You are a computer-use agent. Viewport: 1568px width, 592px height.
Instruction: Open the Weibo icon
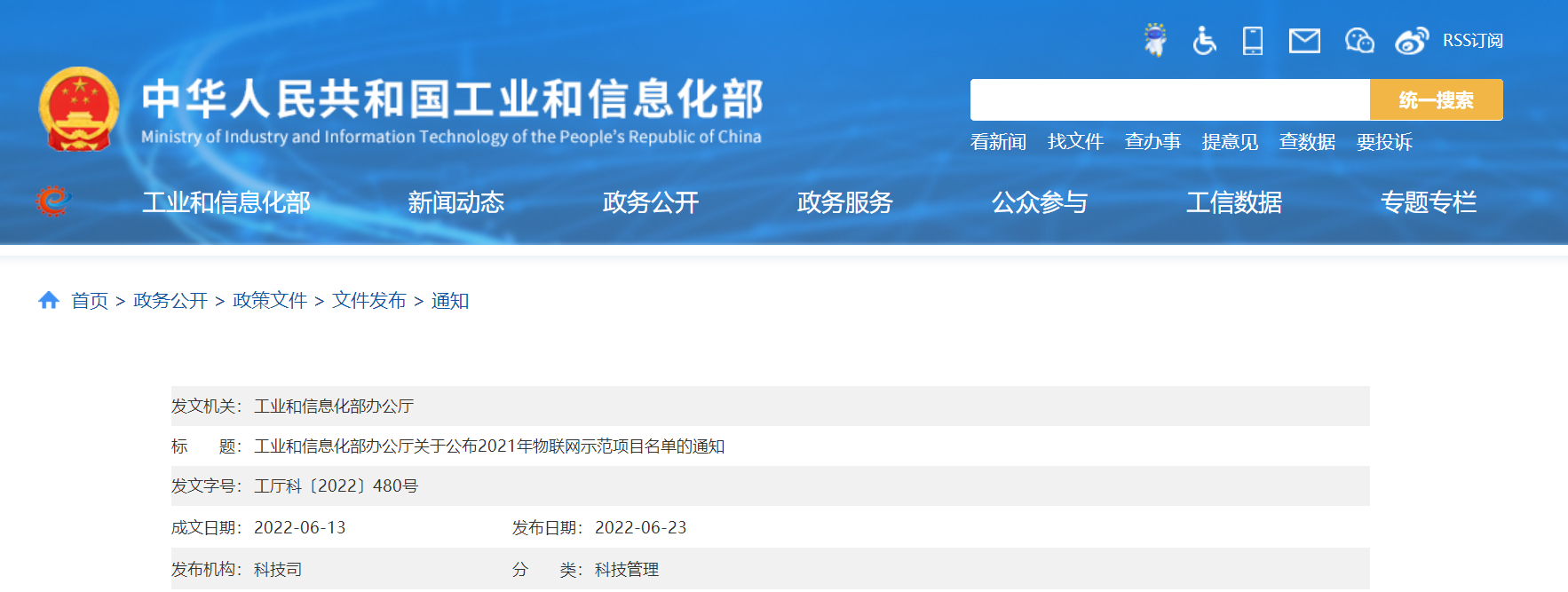[1412, 41]
